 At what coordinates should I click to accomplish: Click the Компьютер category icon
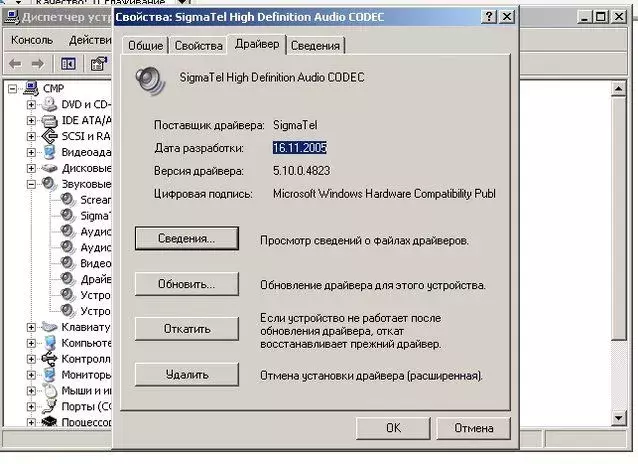click(50, 343)
